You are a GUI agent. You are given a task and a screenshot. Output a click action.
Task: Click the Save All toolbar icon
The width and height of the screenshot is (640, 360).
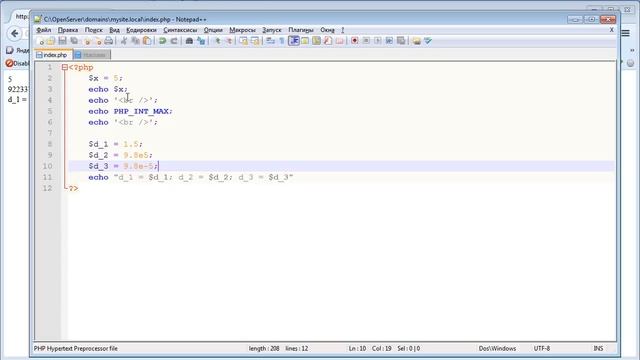click(74, 41)
